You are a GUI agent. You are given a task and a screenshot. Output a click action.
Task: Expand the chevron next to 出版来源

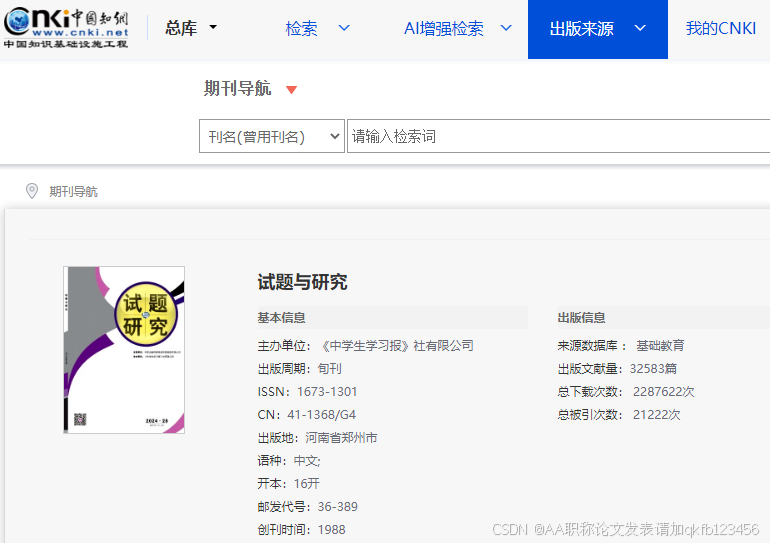pos(640,28)
